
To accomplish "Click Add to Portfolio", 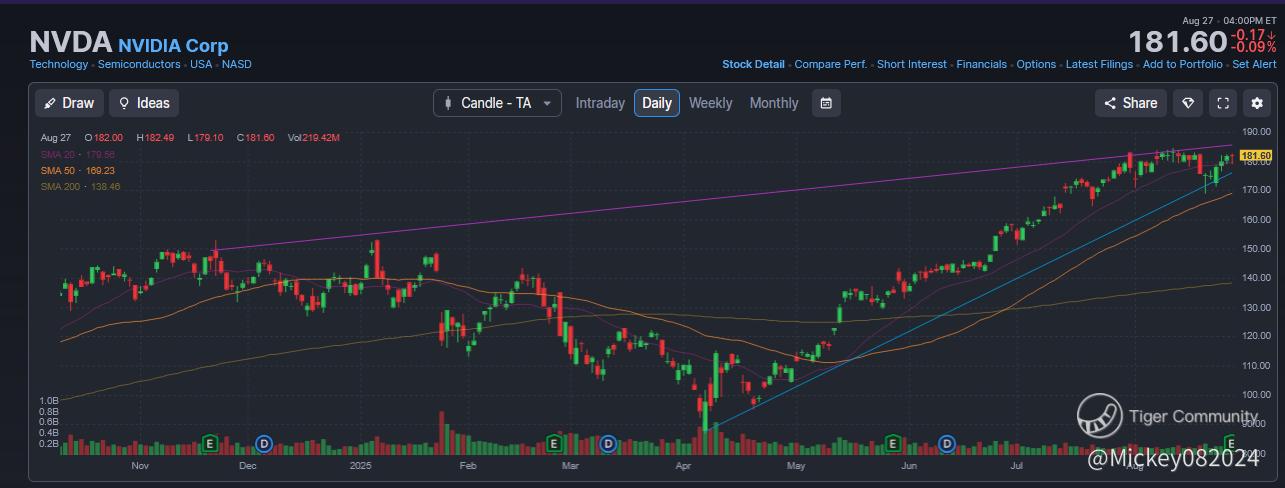I will [1182, 64].
